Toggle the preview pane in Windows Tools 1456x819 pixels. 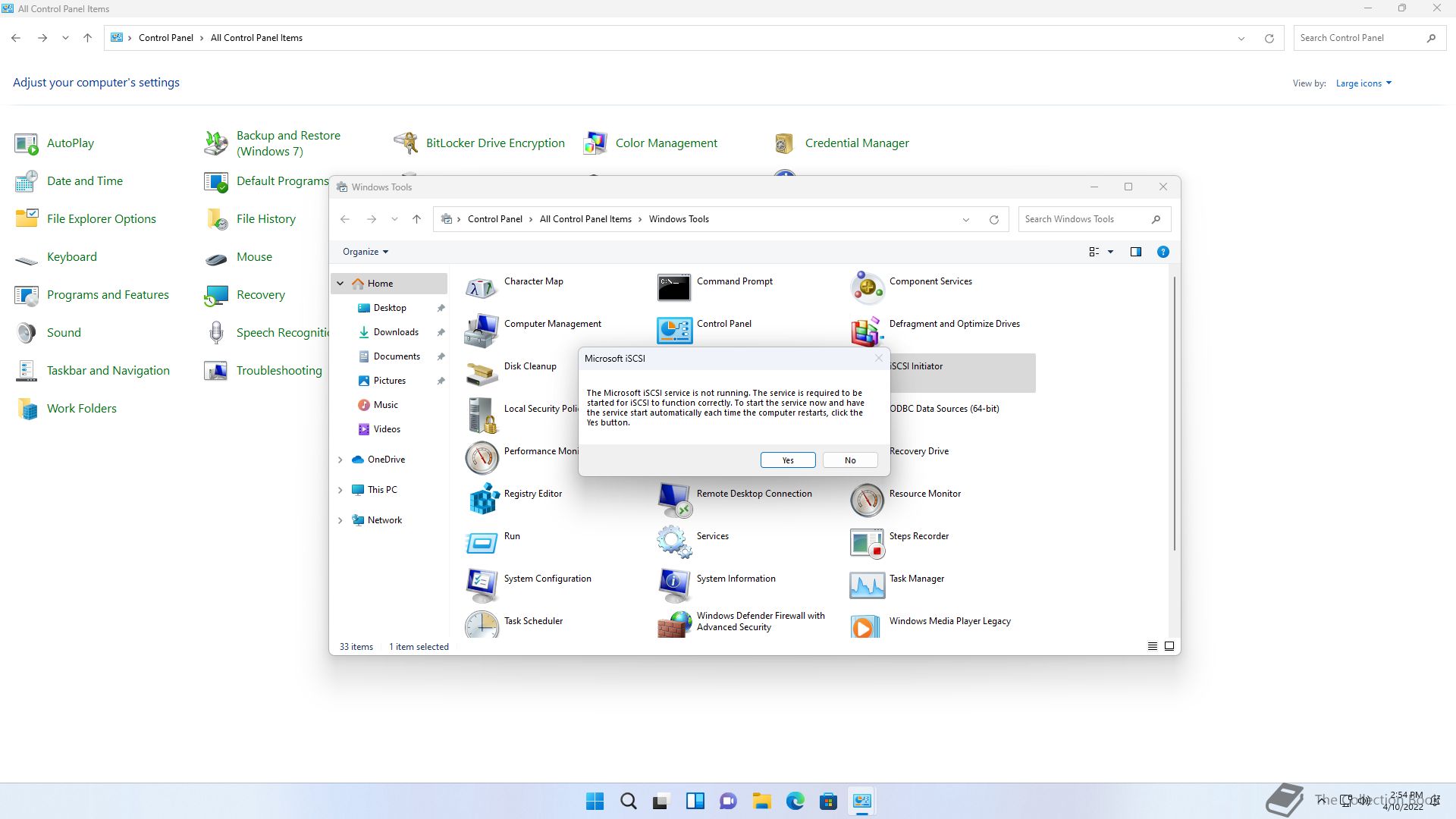click(x=1135, y=252)
